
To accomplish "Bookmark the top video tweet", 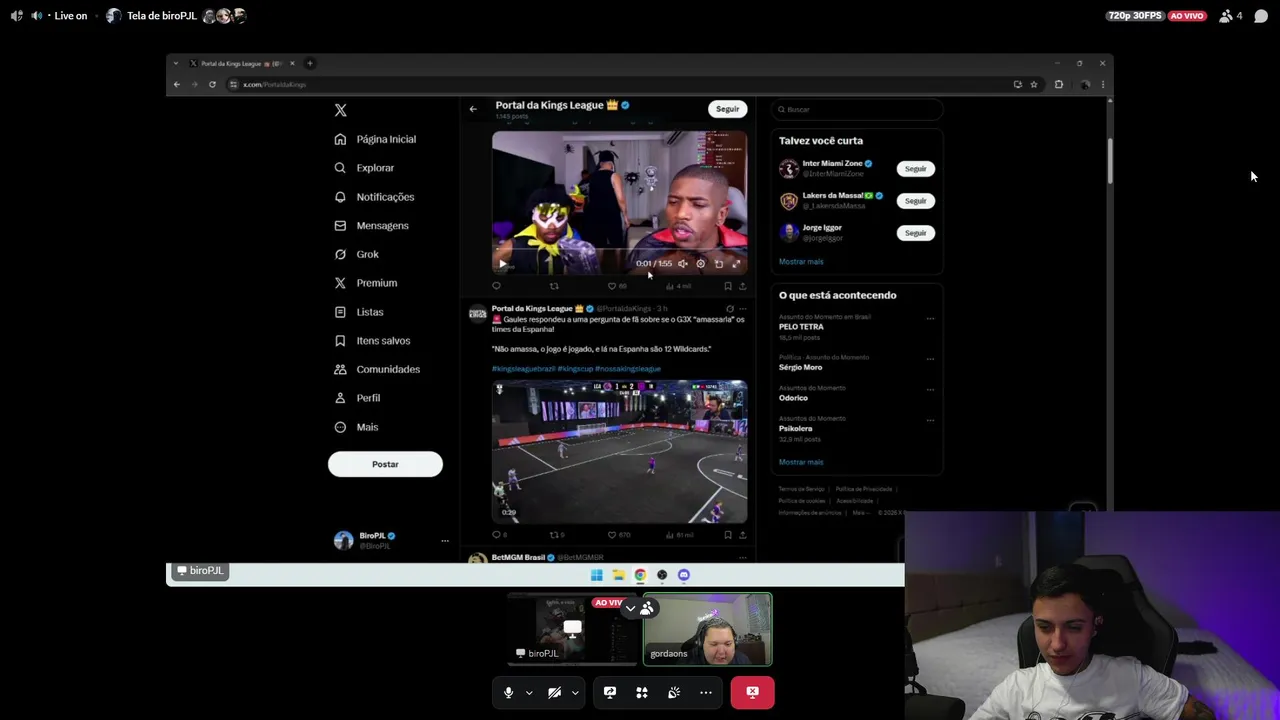I will pyautogui.click(x=727, y=286).
